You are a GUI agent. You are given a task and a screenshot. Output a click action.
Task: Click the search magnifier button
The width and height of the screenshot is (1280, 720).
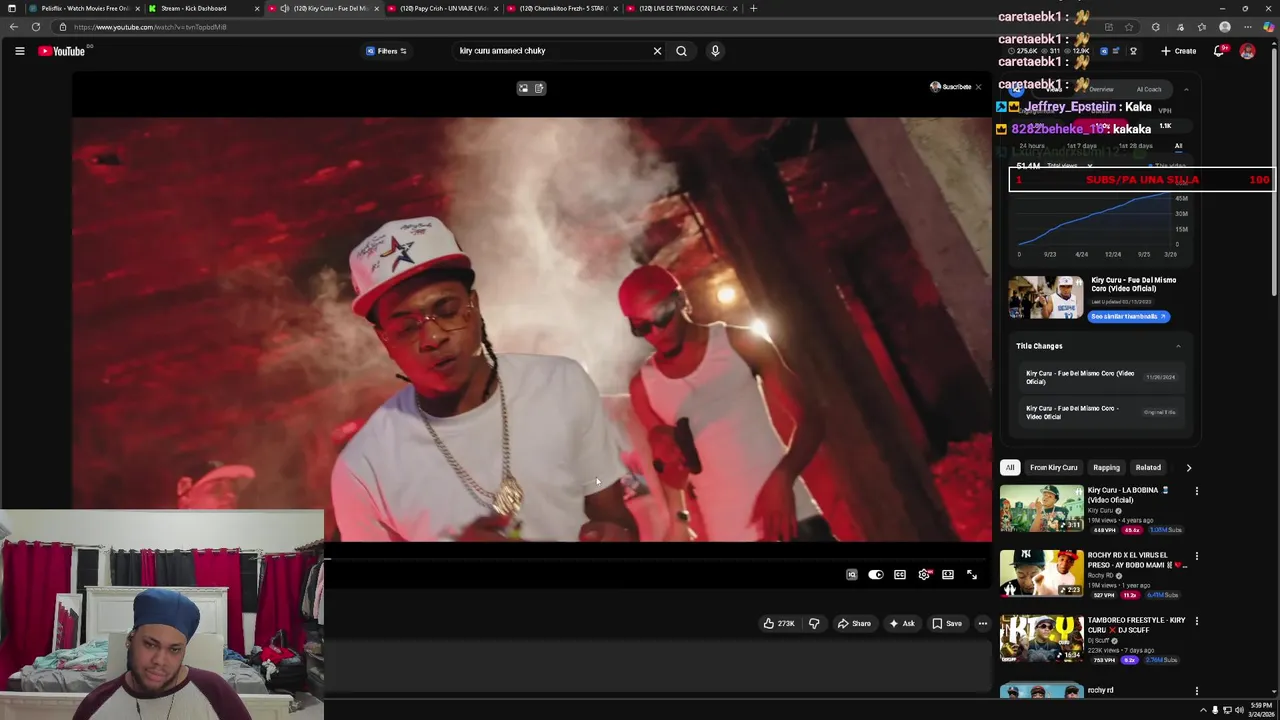681,51
